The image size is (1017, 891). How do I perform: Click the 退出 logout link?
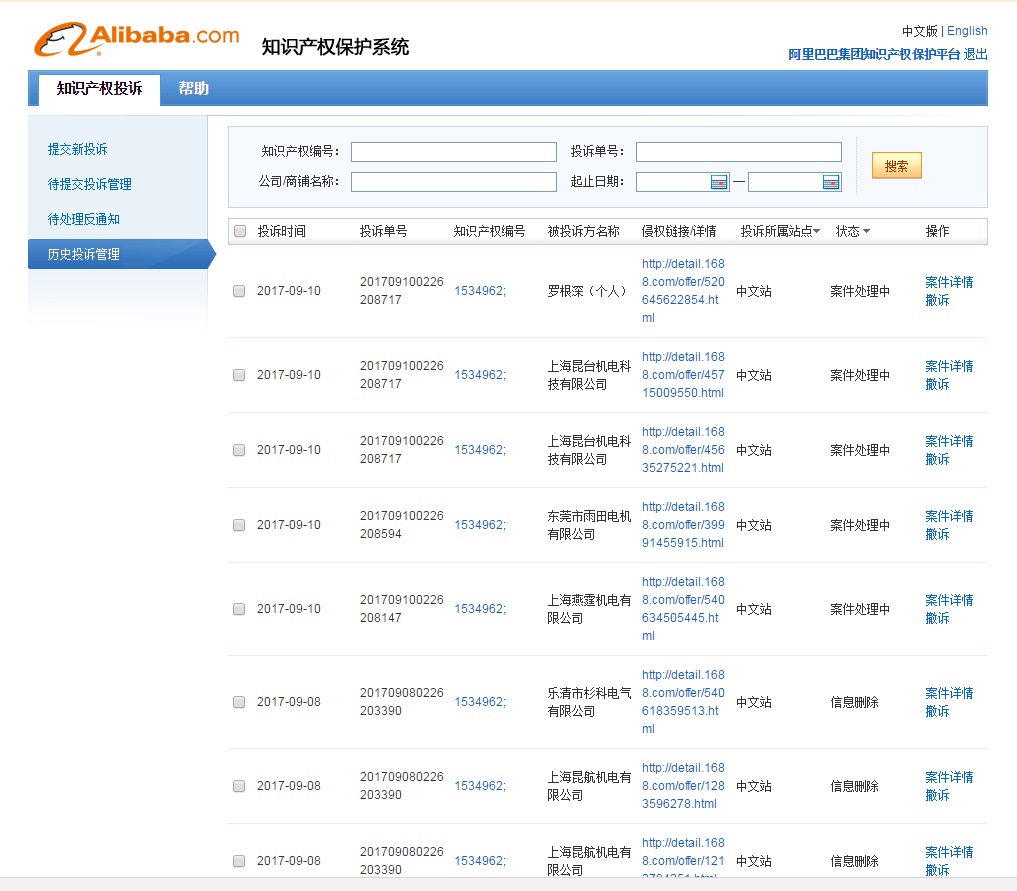point(975,54)
